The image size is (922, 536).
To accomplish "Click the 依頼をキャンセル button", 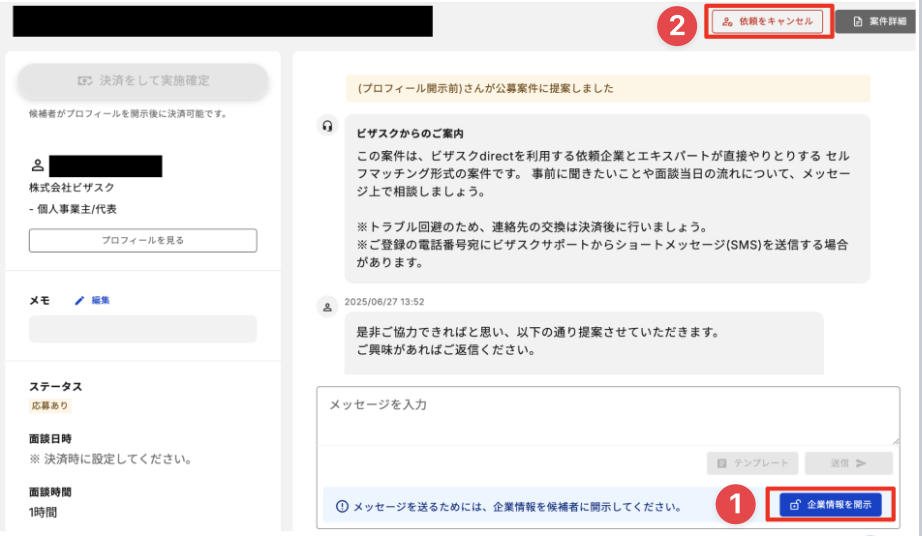I will tap(768, 22).
